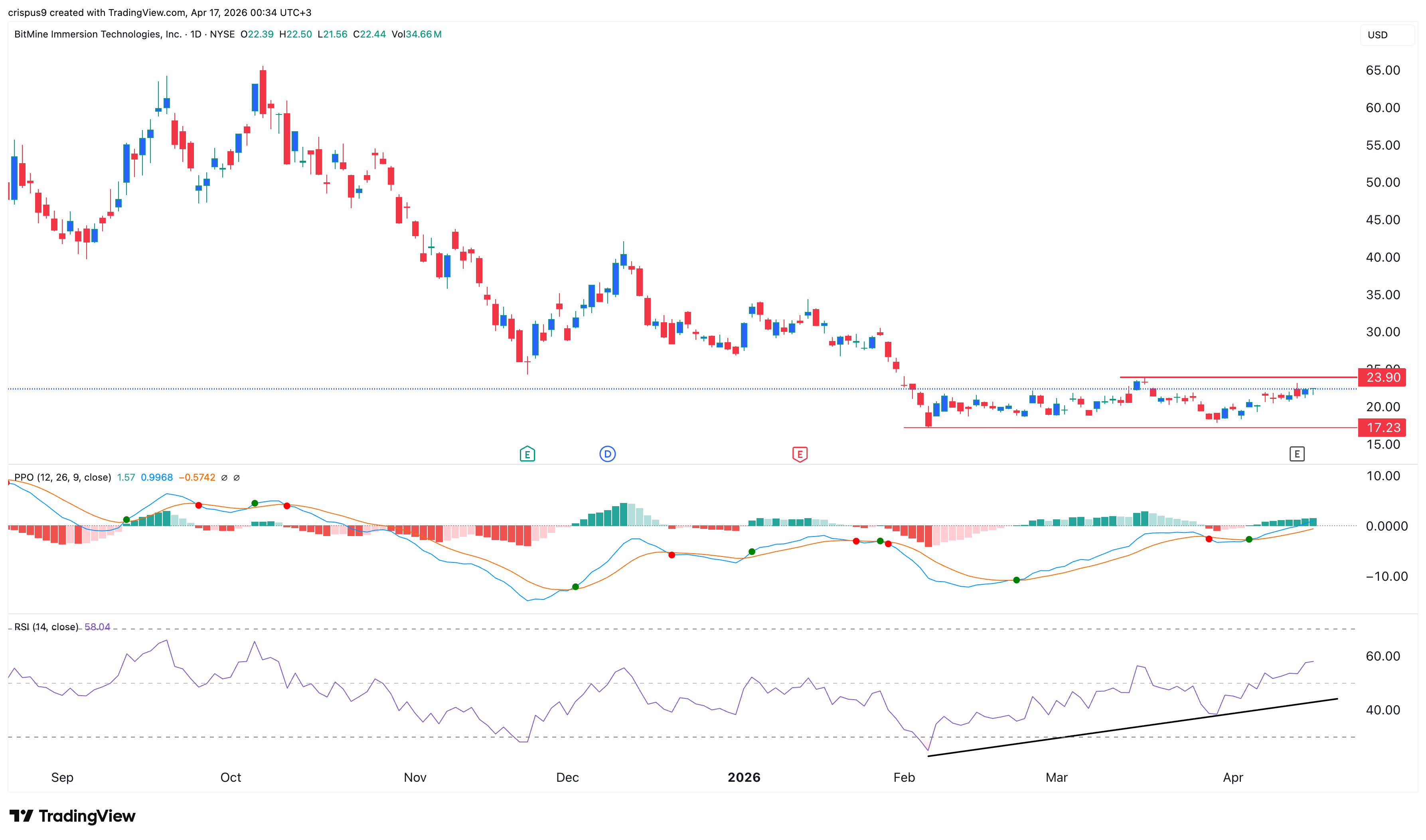Click the 17.23 support price label
The width and height of the screenshot is (1426, 840).
coord(1382,428)
